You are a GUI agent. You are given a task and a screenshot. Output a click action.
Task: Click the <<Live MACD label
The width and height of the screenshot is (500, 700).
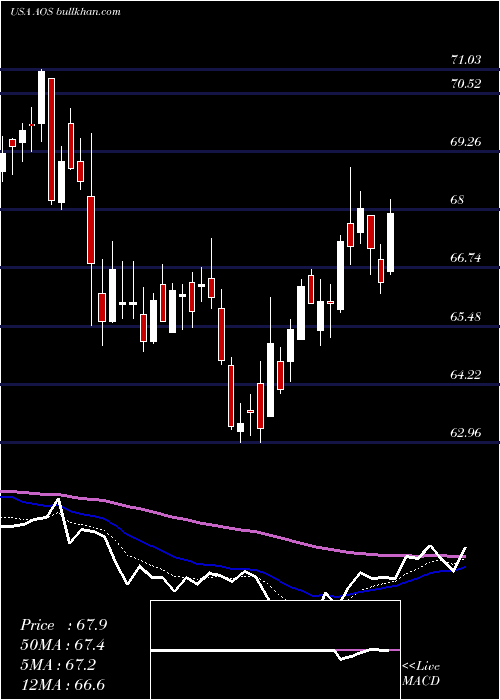click(x=421, y=673)
